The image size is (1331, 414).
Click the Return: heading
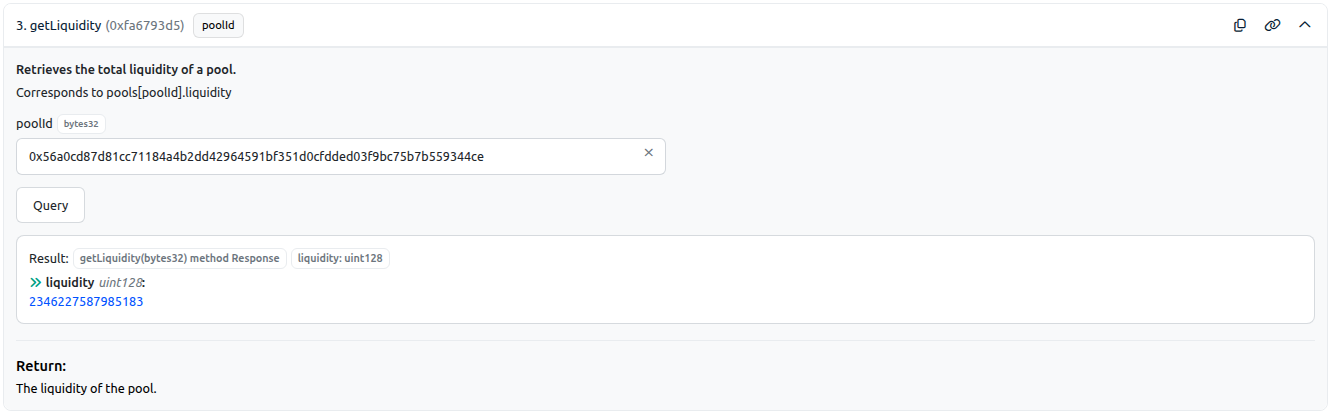(x=41, y=366)
